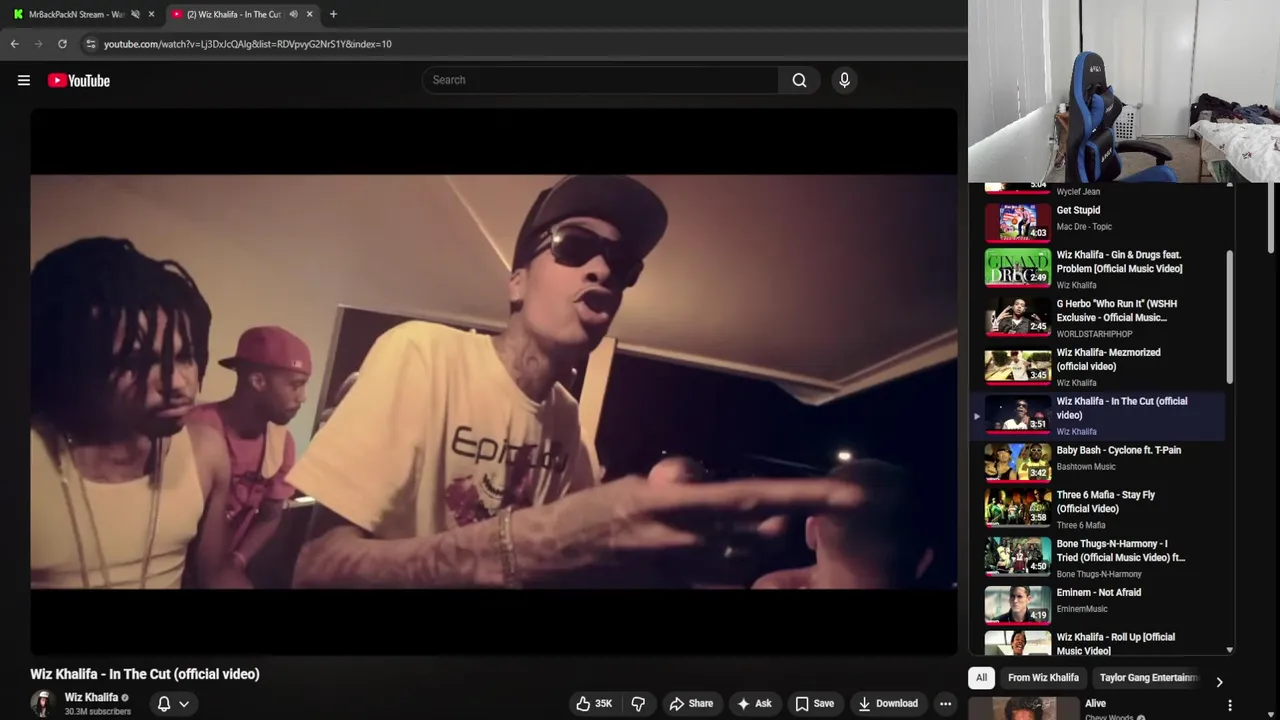Show more filter chips with right chevron

(x=1219, y=681)
